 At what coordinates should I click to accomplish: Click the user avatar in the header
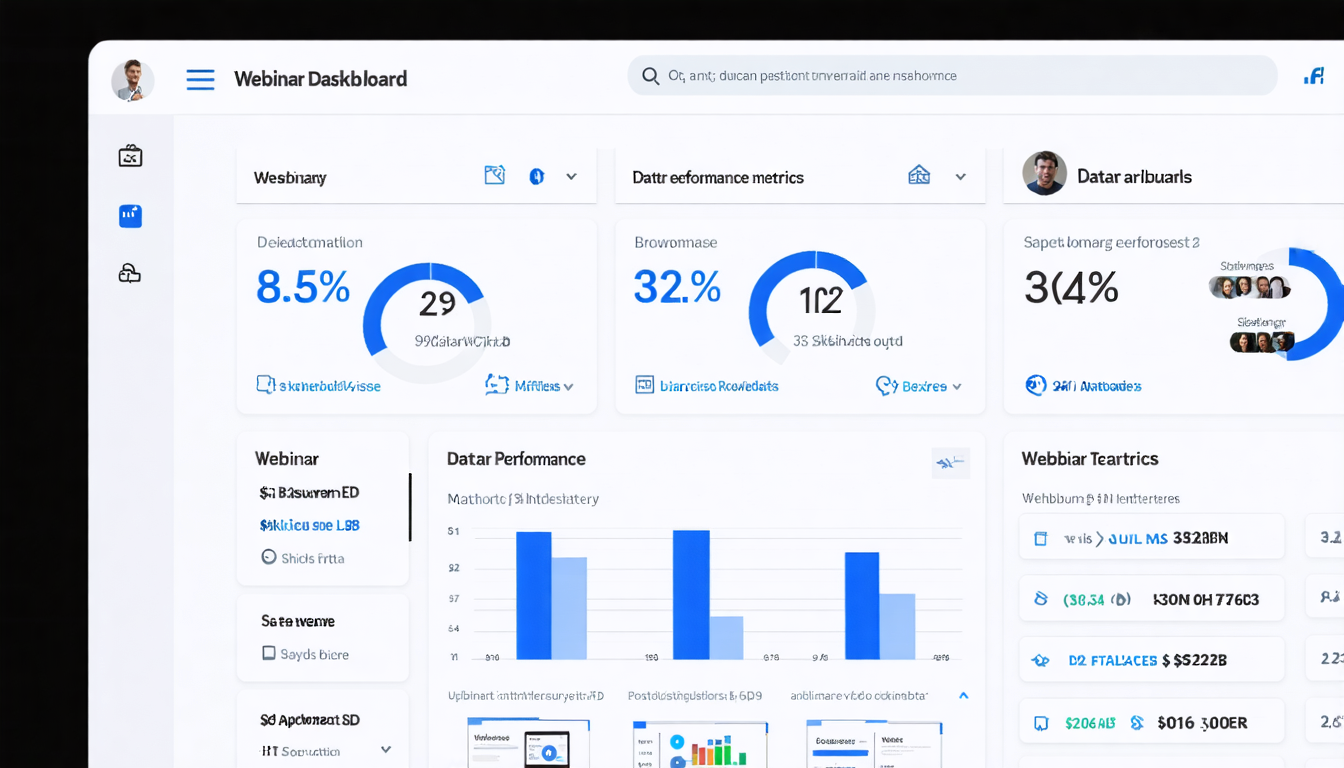[133, 80]
